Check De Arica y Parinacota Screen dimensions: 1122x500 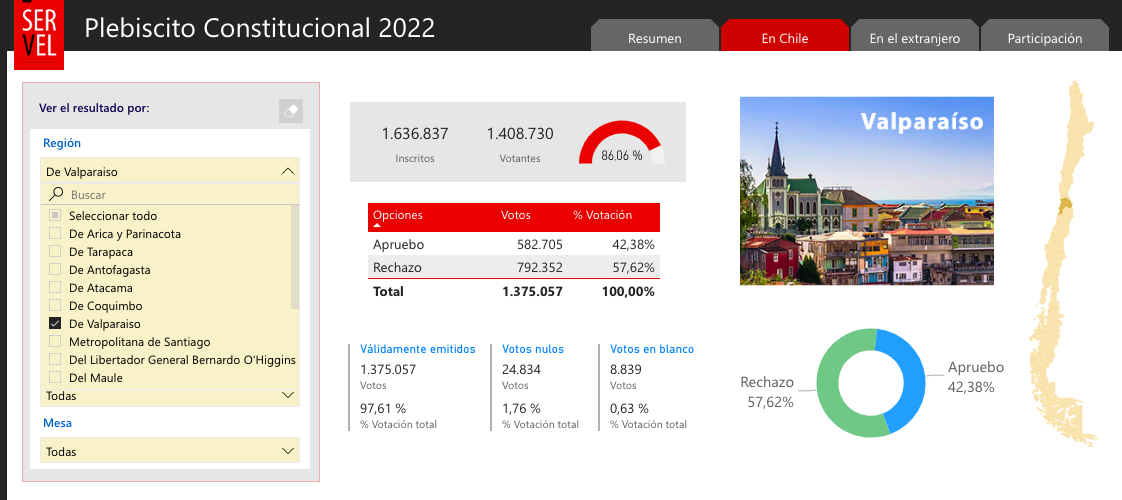(55, 233)
